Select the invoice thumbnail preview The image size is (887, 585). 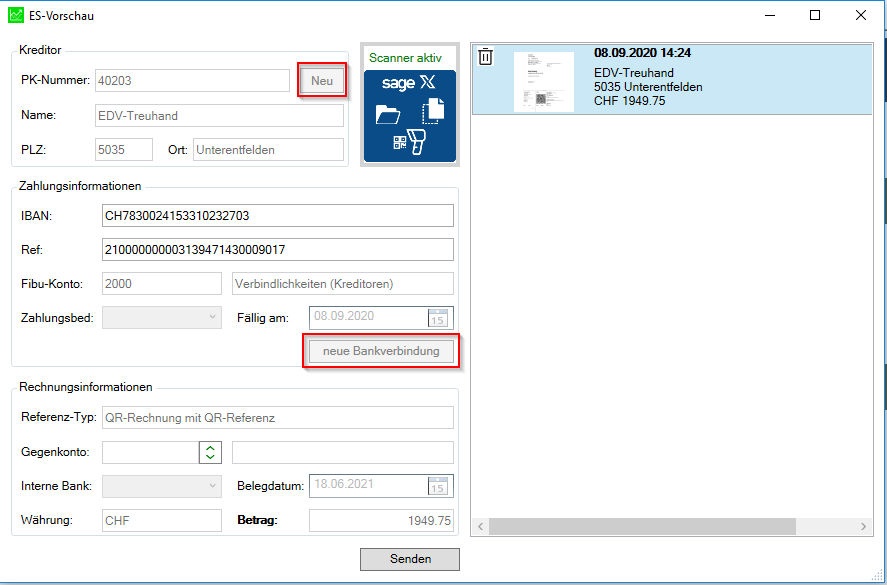[544, 82]
